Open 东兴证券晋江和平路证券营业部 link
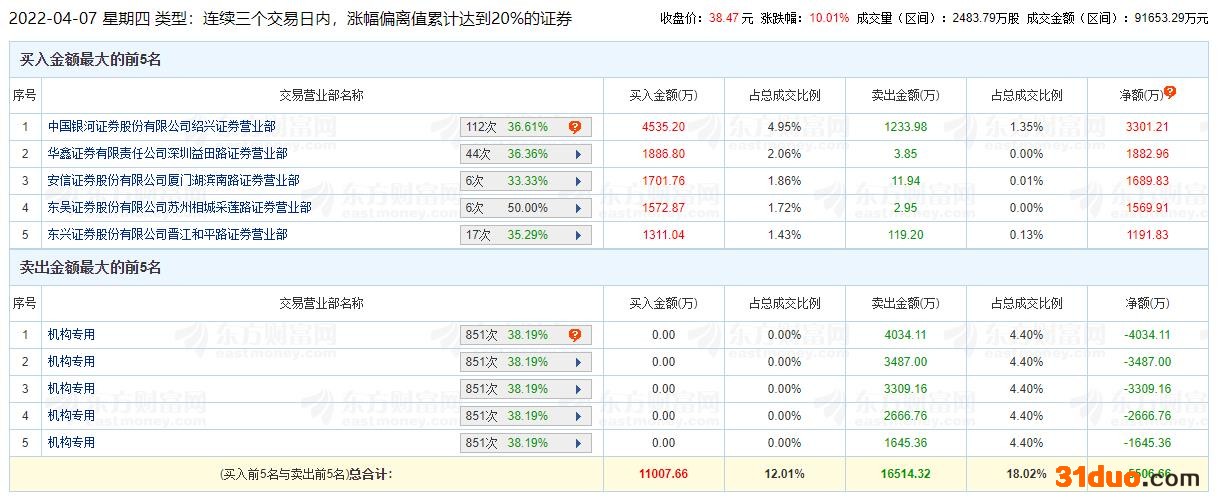This screenshot has width=1218, height=499. tap(167, 235)
